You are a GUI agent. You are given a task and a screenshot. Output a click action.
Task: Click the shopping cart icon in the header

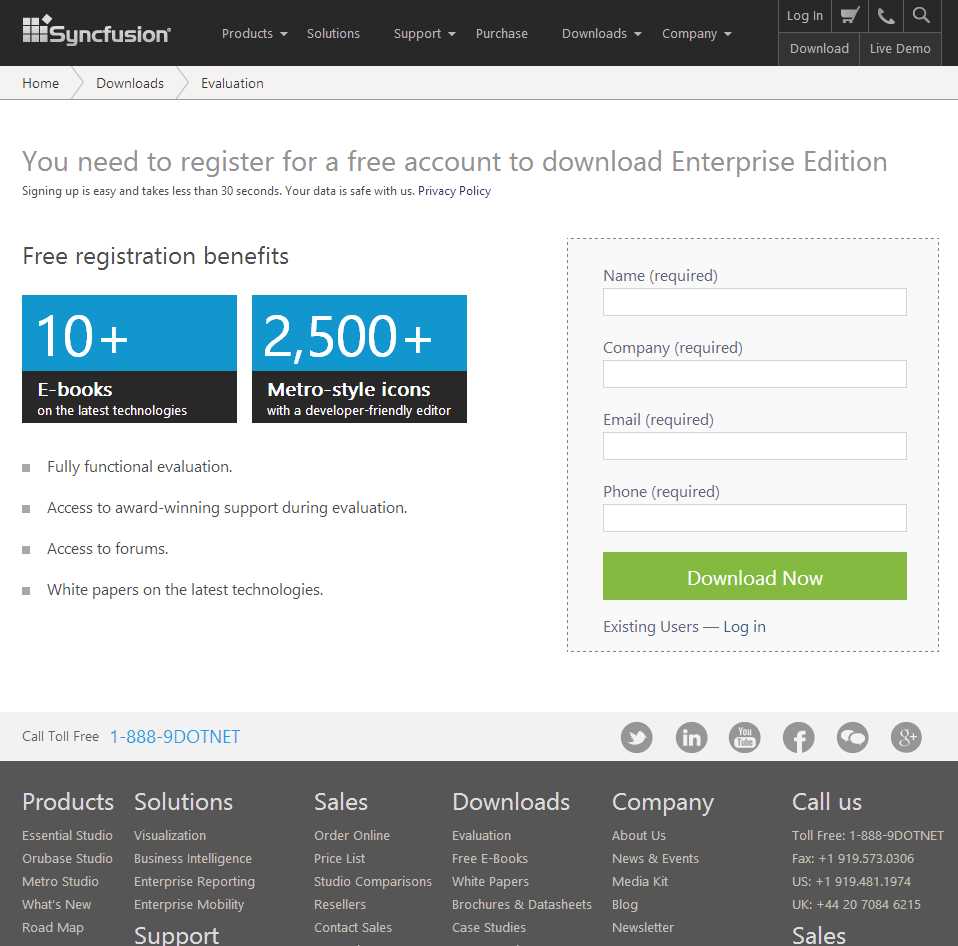(849, 16)
